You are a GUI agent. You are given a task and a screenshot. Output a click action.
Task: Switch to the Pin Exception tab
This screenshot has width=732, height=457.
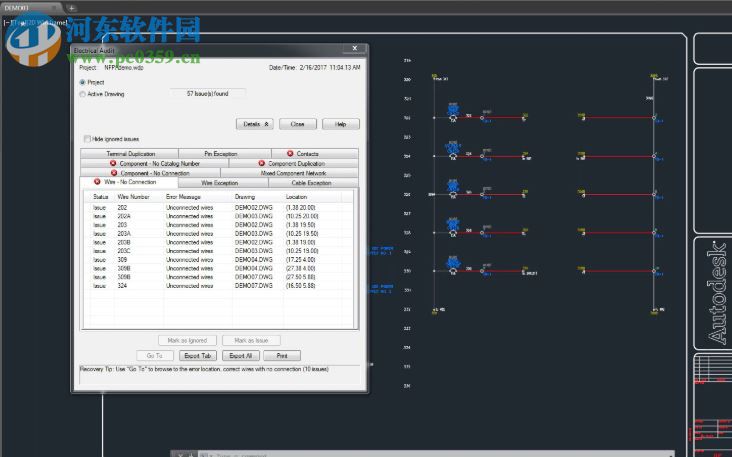[x=225, y=154]
